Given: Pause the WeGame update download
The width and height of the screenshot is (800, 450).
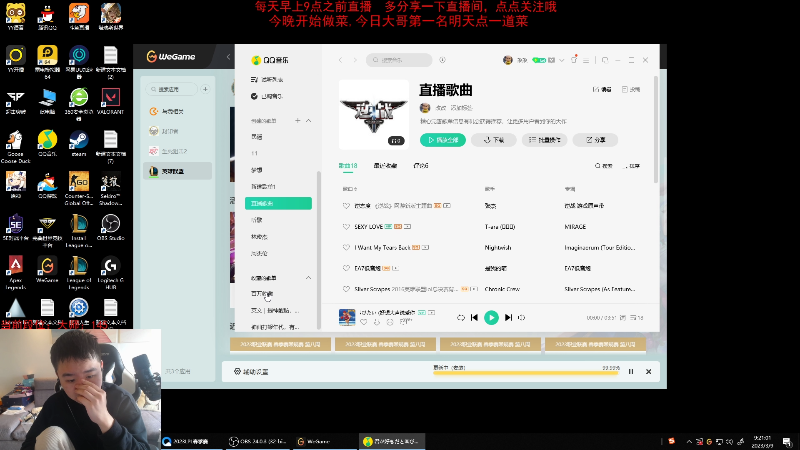Looking at the screenshot, I should [631, 371].
